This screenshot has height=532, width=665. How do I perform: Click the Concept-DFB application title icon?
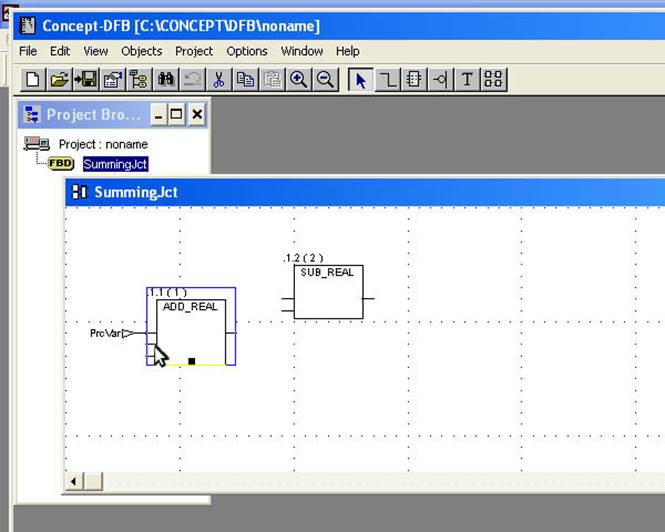[x=28, y=26]
